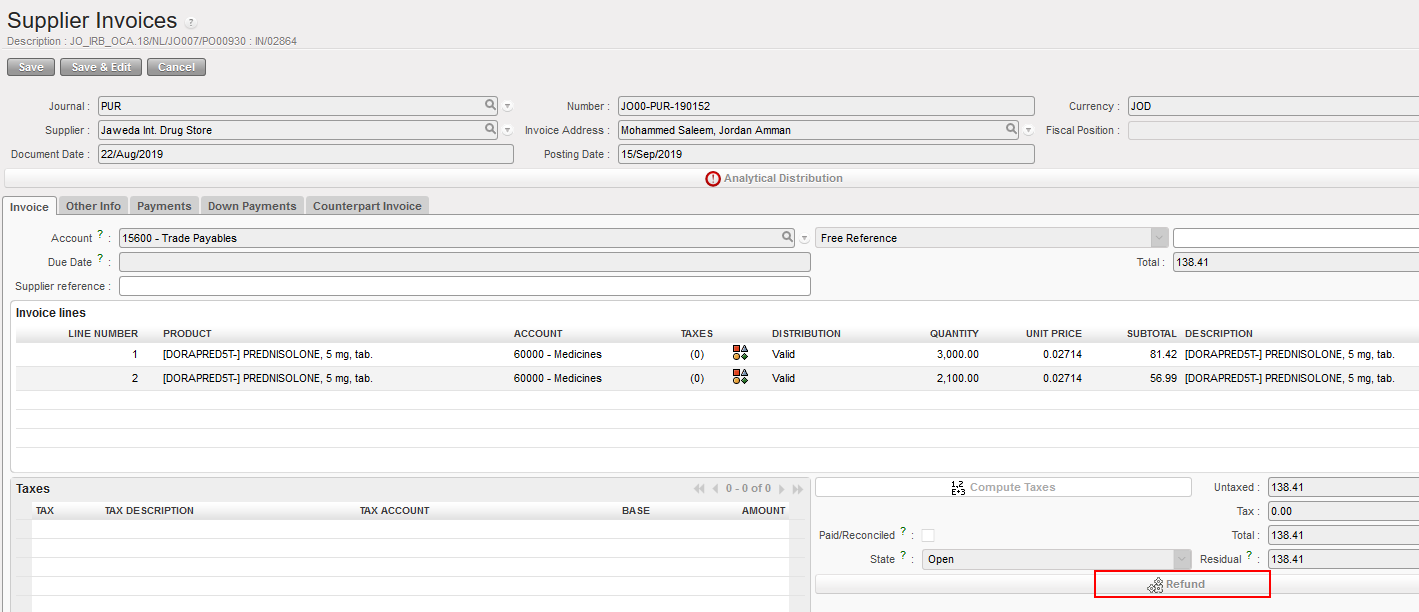Click dropdown arrow beside Journal field

tap(508, 106)
